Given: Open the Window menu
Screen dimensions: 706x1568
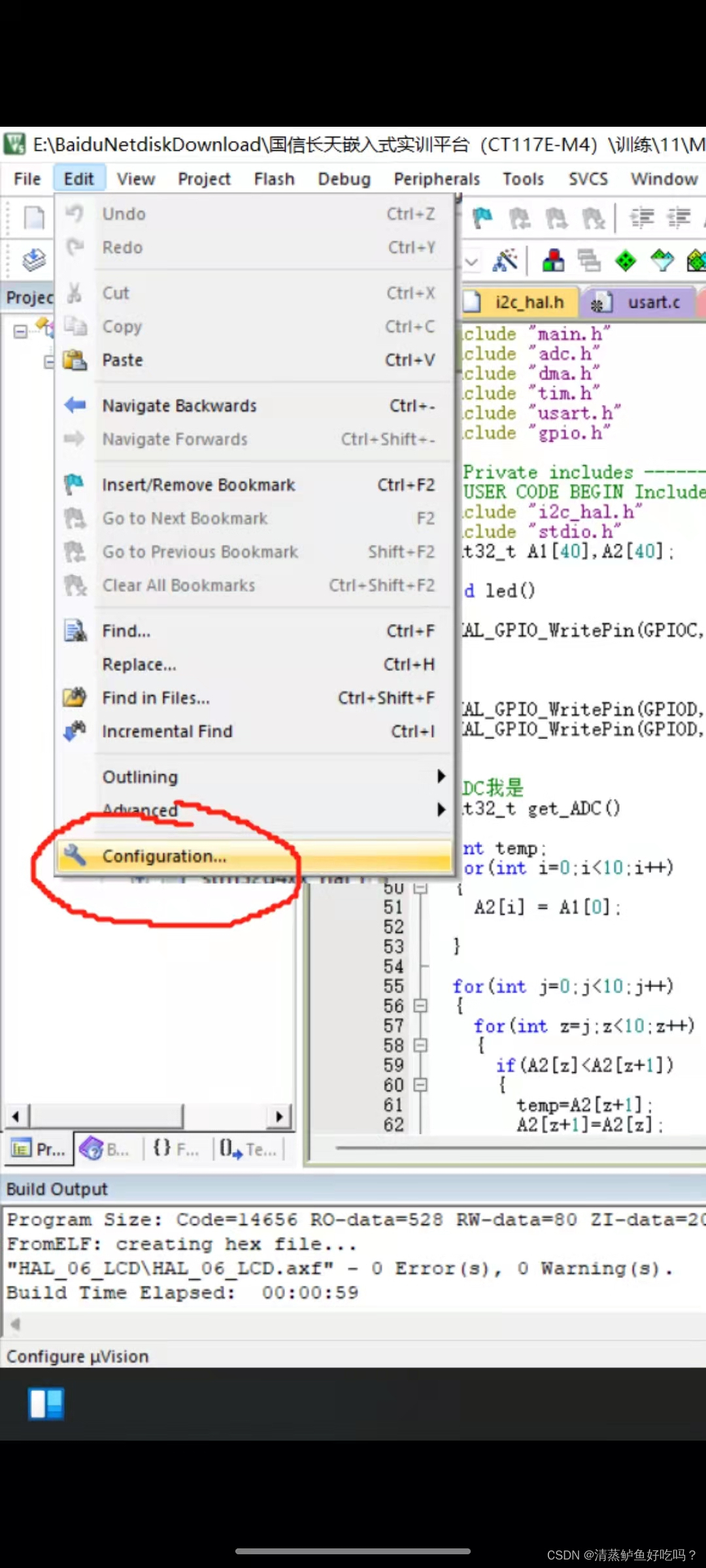Looking at the screenshot, I should tap(664, 179).
